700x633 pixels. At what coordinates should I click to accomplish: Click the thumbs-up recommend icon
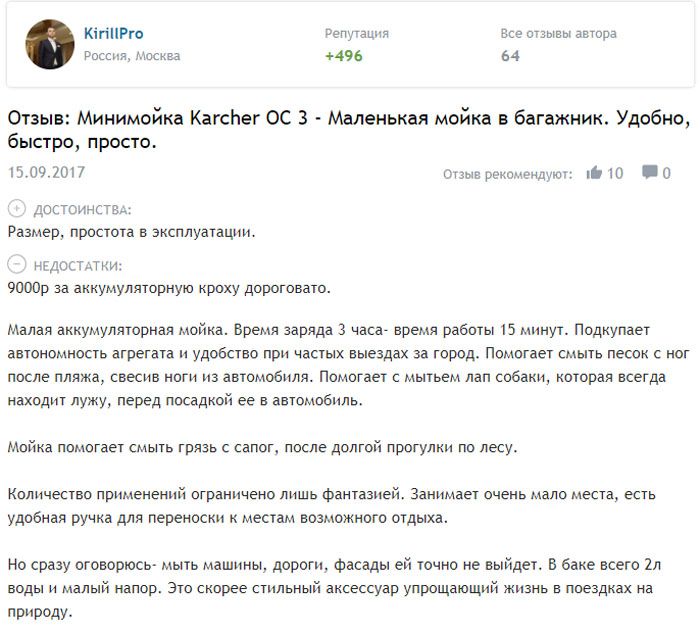click(594, 173)
